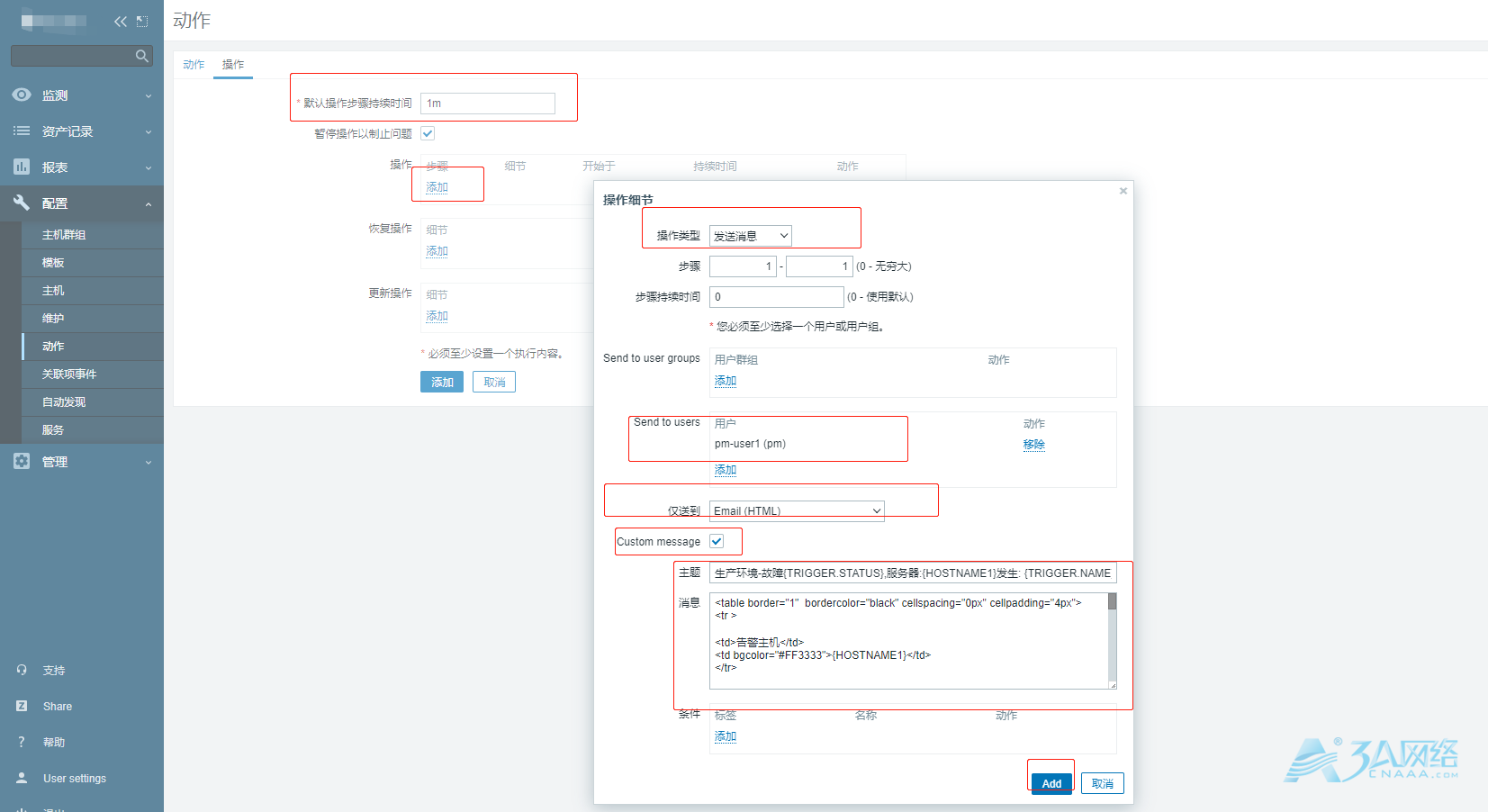Image resolution: width=1488 pixels, height=812 pixels.
Task: Click 添加 link under Send to users
Action: tap(726, 470)
